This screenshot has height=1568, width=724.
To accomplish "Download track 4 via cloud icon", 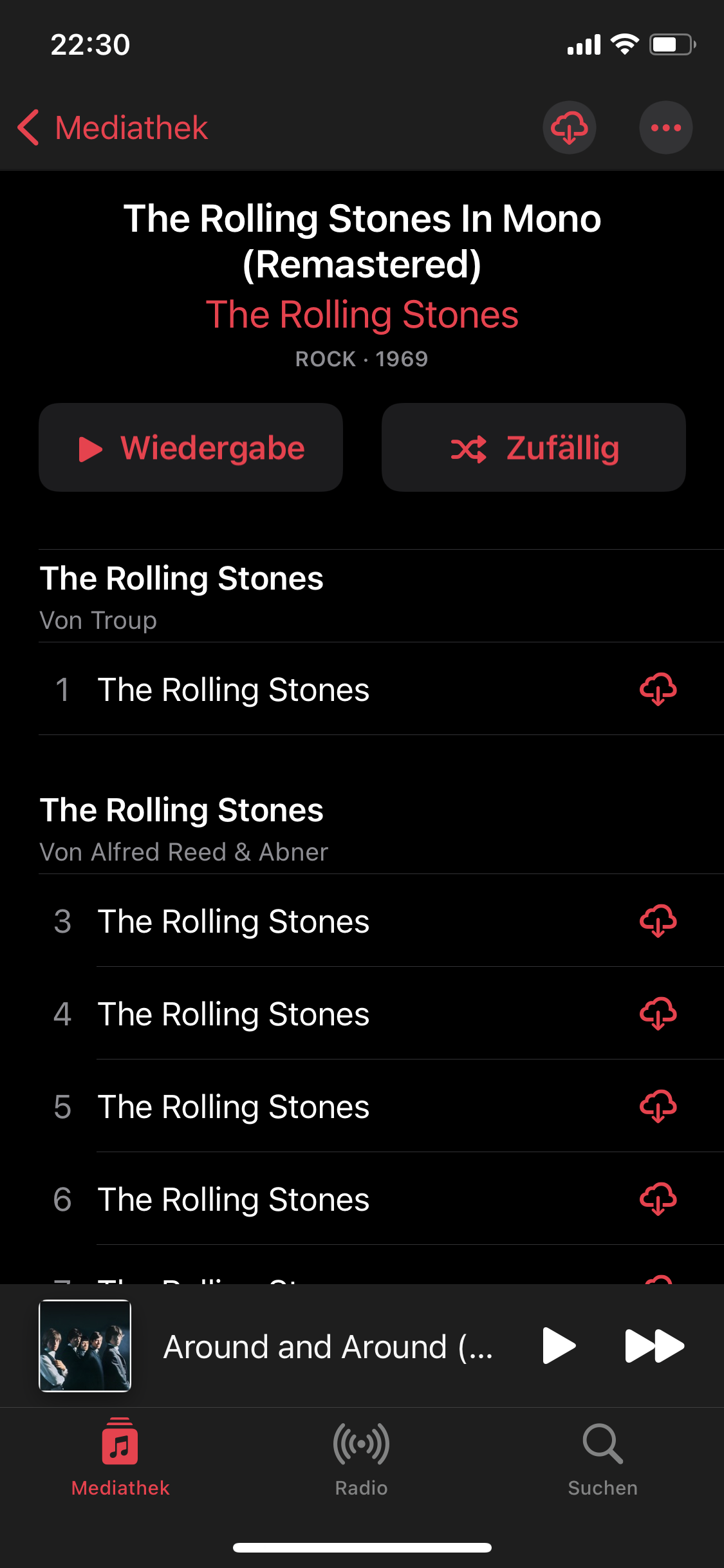I will [x=658, y=1014].
